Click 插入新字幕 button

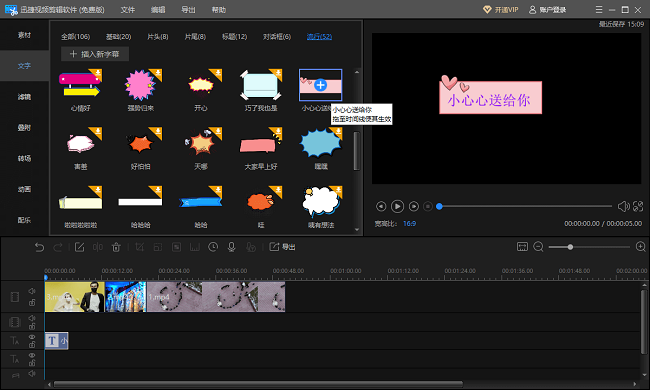[95, 54]
